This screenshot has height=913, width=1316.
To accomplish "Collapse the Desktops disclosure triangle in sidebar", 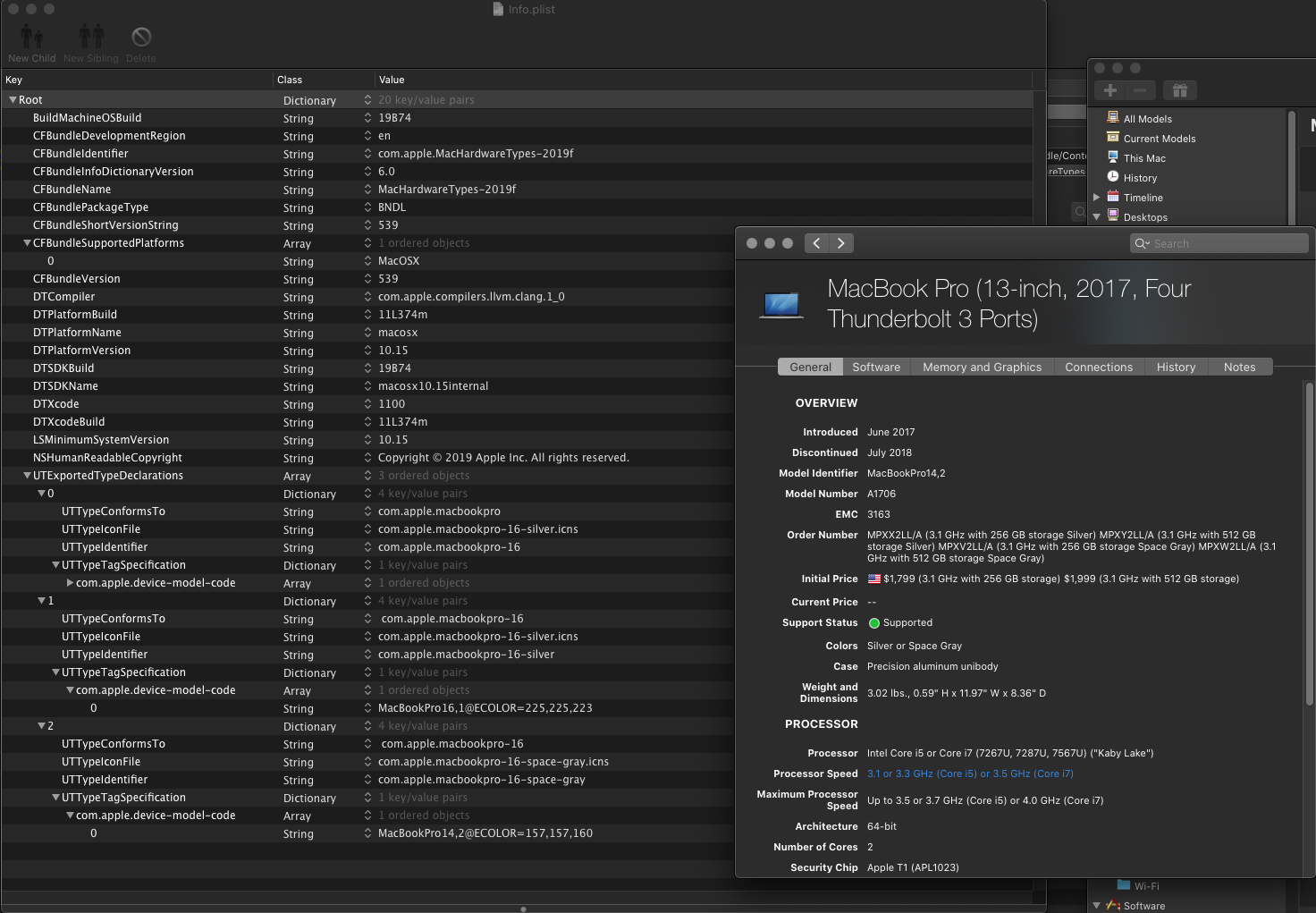I will tap(1096, 217).
